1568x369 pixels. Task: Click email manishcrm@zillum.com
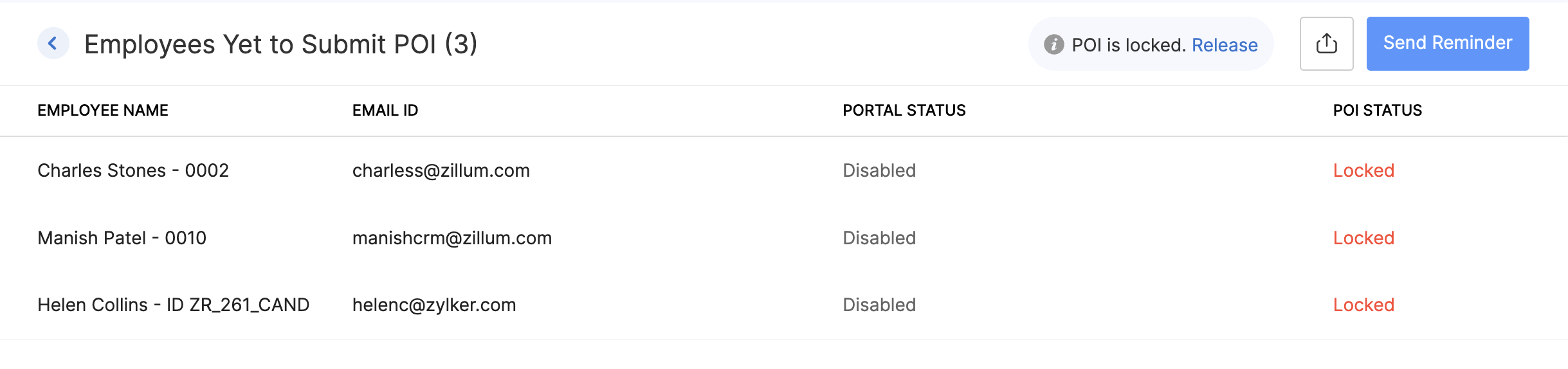451,238
